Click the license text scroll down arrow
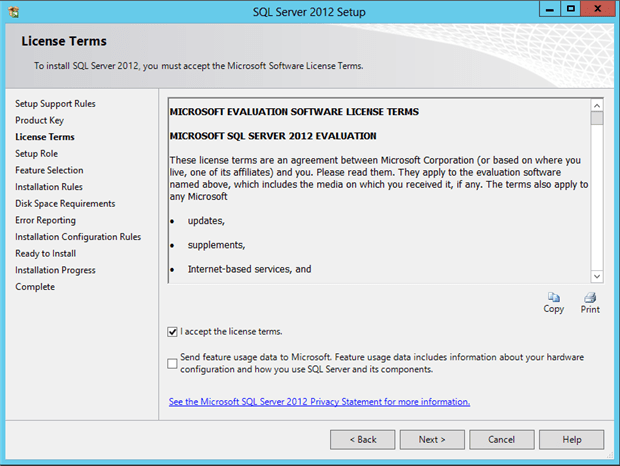Screen dimensions: 620x466 click(597, 276)
